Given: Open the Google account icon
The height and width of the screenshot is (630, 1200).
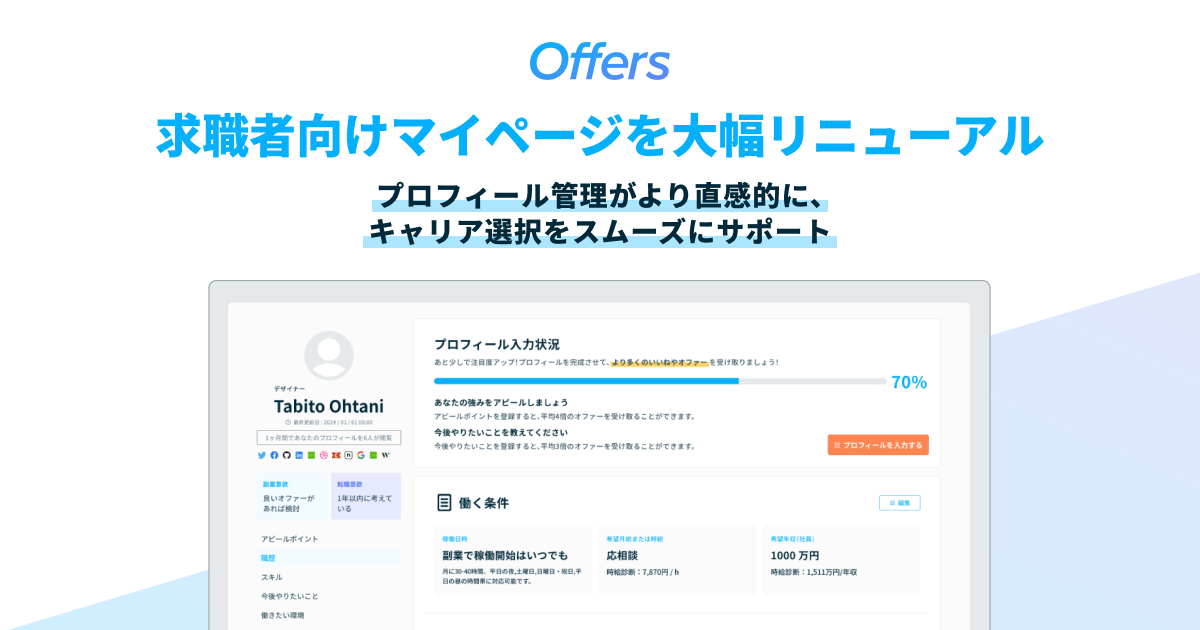Looking at the screenshot, I should click(361, 455).
